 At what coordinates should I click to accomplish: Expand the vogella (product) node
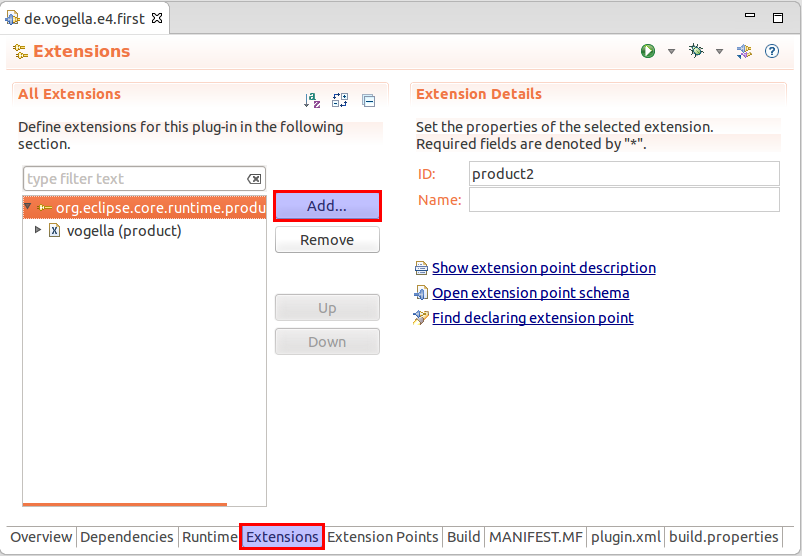tap(37, 230)
